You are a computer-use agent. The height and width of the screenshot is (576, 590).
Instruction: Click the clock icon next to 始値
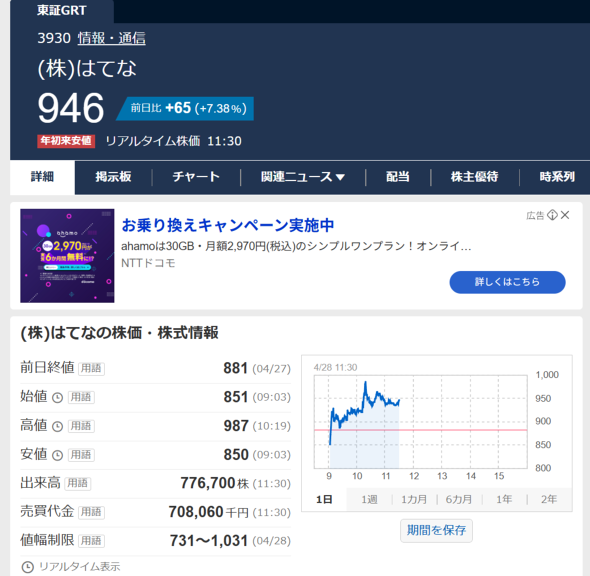57,397
